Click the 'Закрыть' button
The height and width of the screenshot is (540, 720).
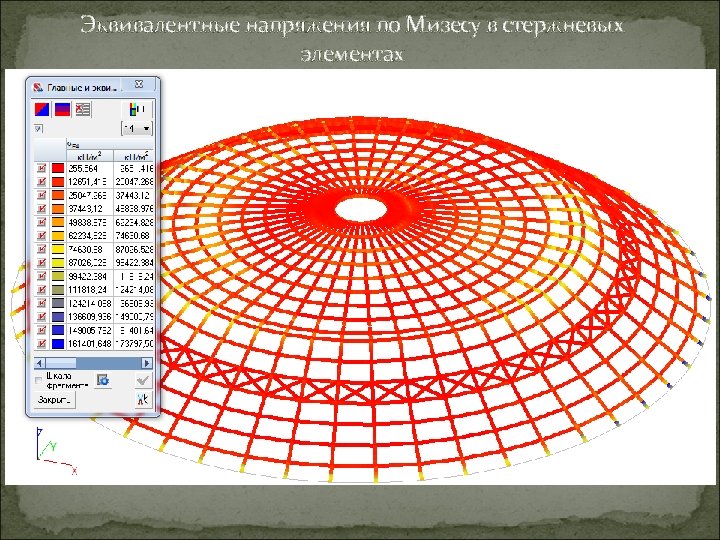(x=55, y=400)
